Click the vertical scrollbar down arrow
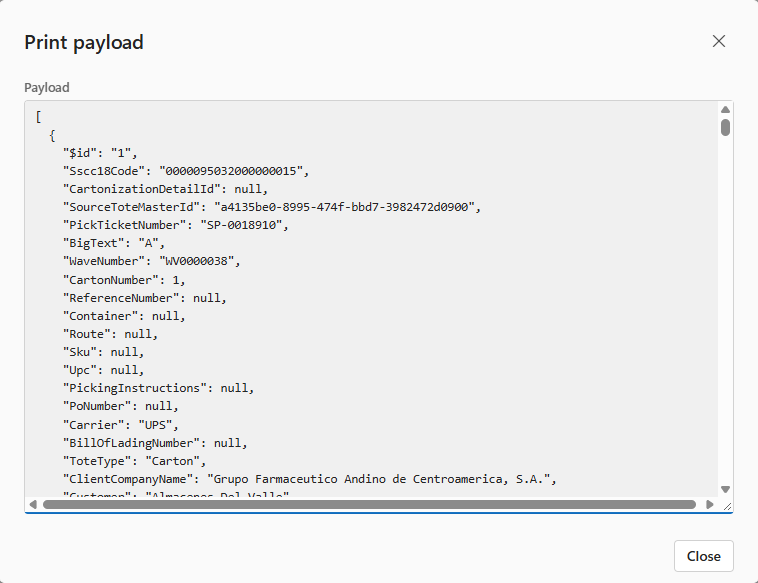Viewport: 758px width, 583px height. click(x=725, y=489)
